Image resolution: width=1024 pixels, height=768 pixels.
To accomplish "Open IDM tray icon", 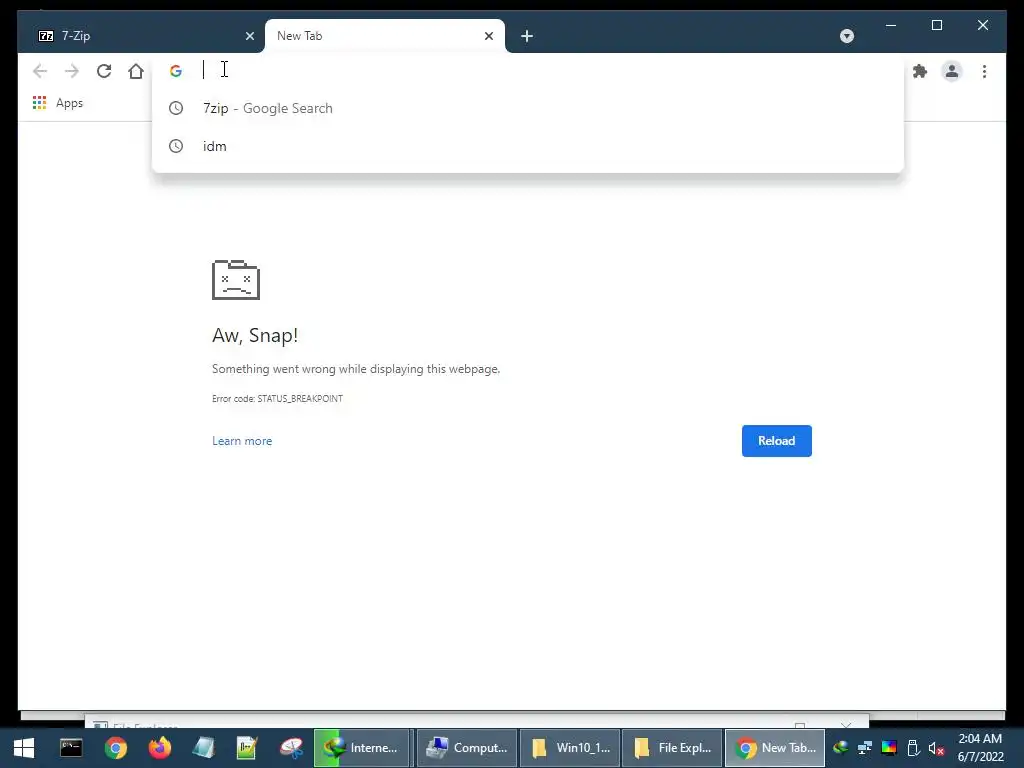I will 840,748.
